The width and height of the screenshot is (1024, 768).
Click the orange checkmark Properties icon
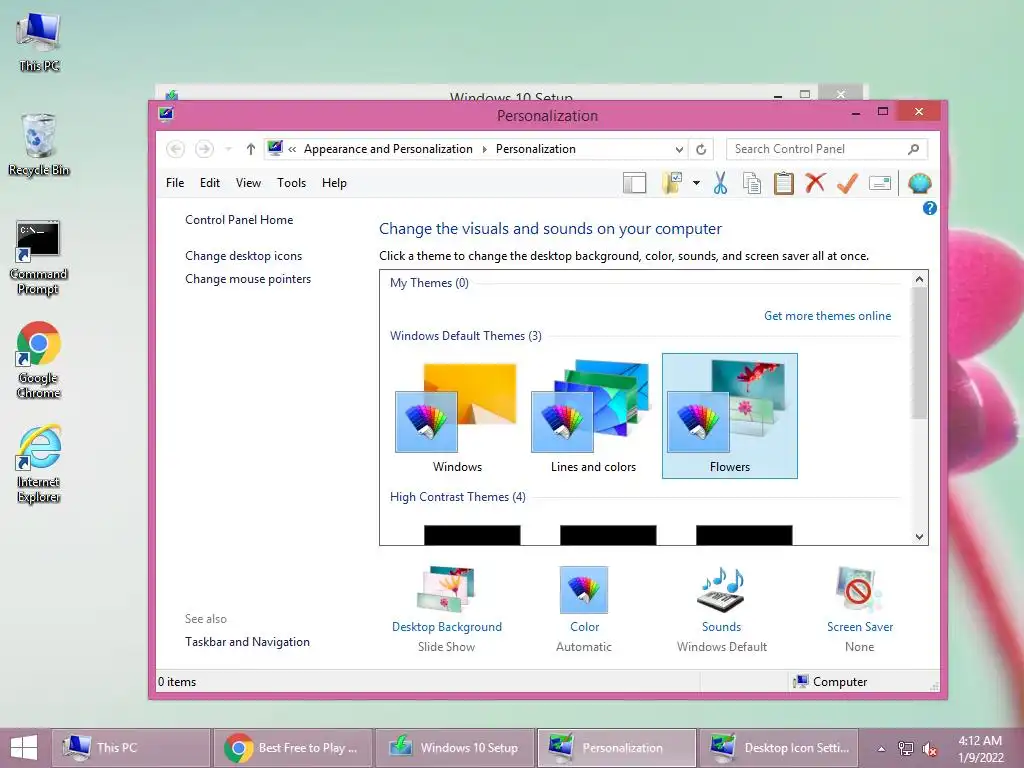[x=847, y=184]
